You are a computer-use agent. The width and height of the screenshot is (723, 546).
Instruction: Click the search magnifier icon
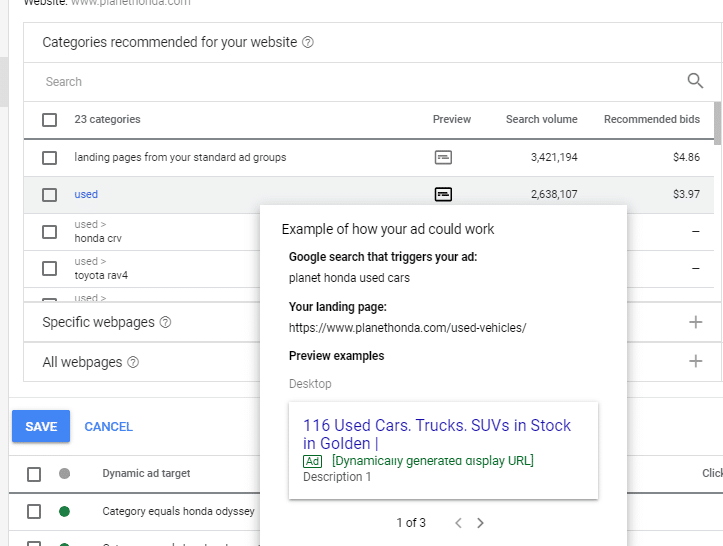[x=695, y=81]
